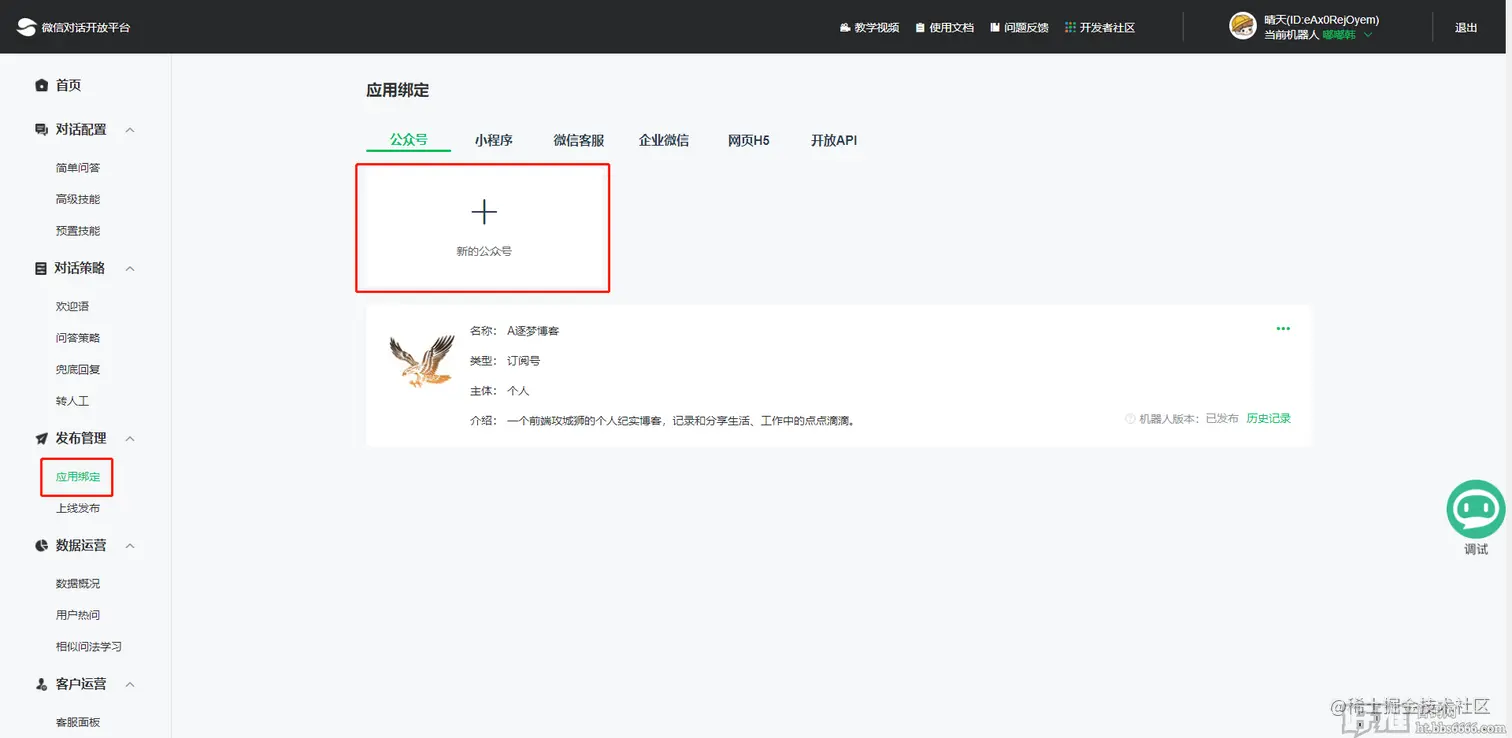Click the 客户运营 person icon
Viewport: 1512px width, 738px height.
[41, 685]
